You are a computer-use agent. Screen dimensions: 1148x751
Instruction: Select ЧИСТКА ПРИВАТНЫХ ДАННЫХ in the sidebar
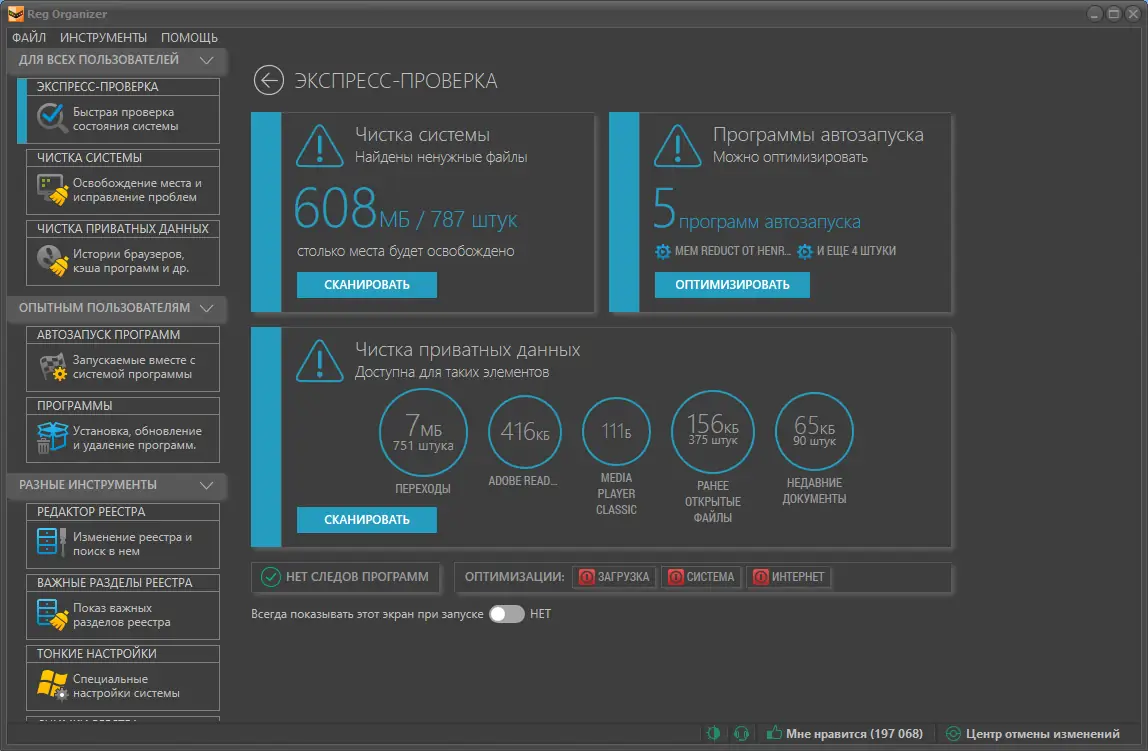(123, 253)
